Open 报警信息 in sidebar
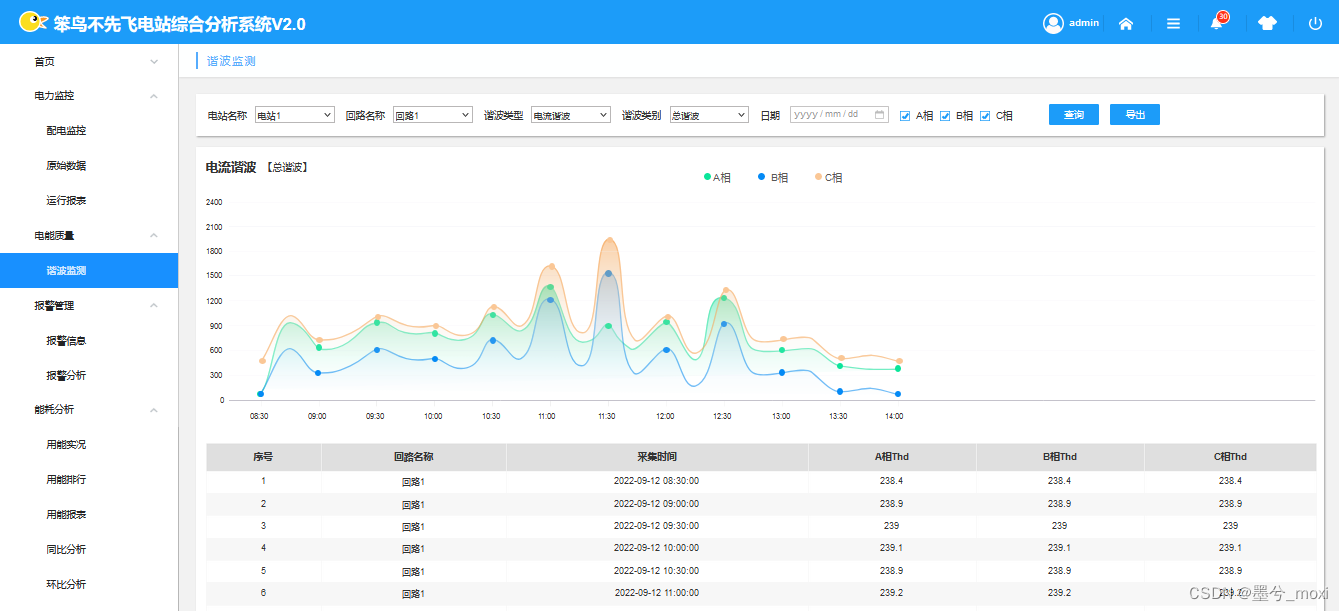The image size is (1343, 611). [x=66, y=341]
